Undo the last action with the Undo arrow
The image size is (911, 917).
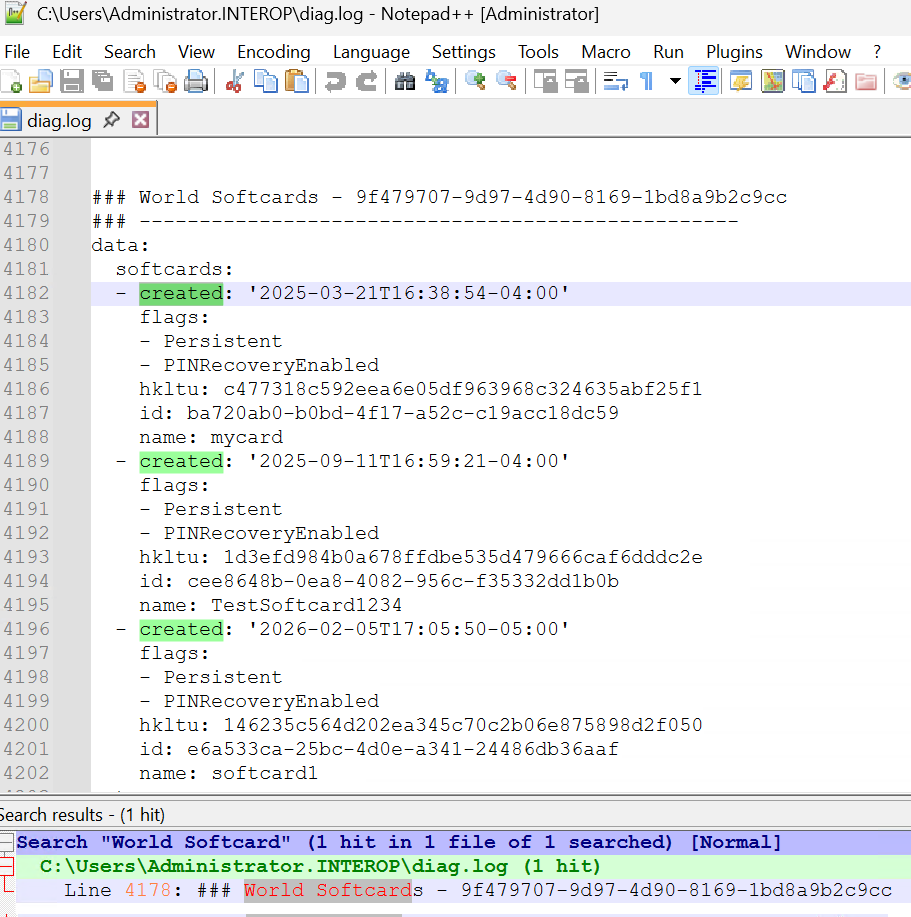coord(335,81)
